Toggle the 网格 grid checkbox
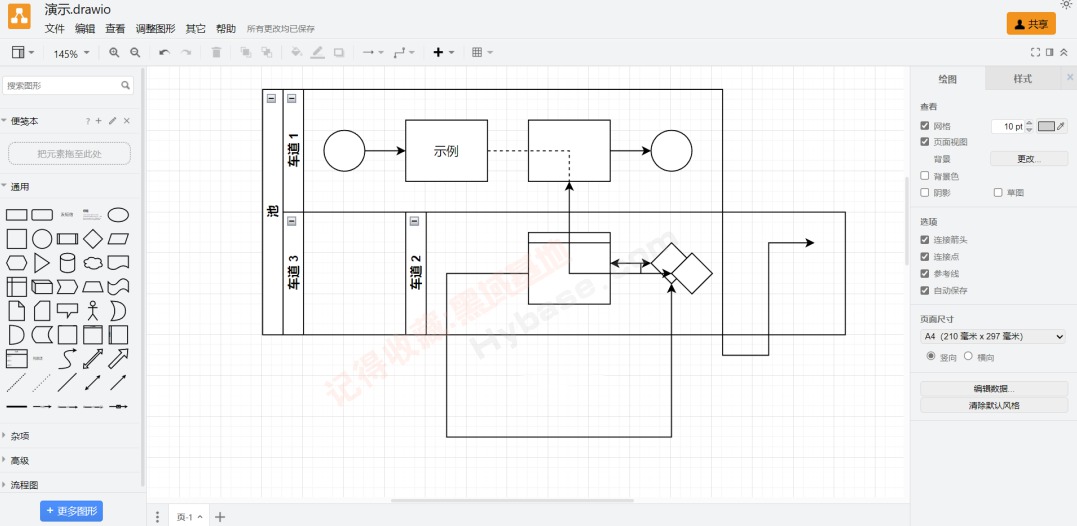 pyautogui.click(x=925, y=126)
